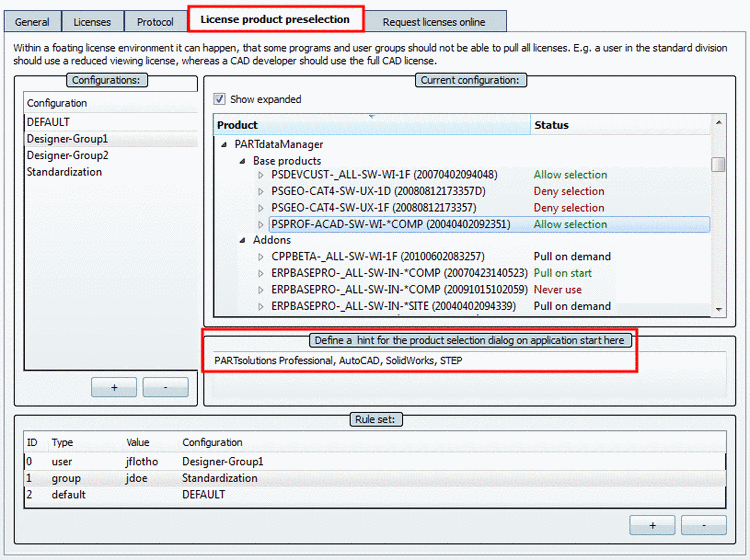Viewport: 750px width, 560px height.
Task: Click Deny selection status of PSGEO-CAT4-SW-UX-1D
Action: tap(569, 191)
